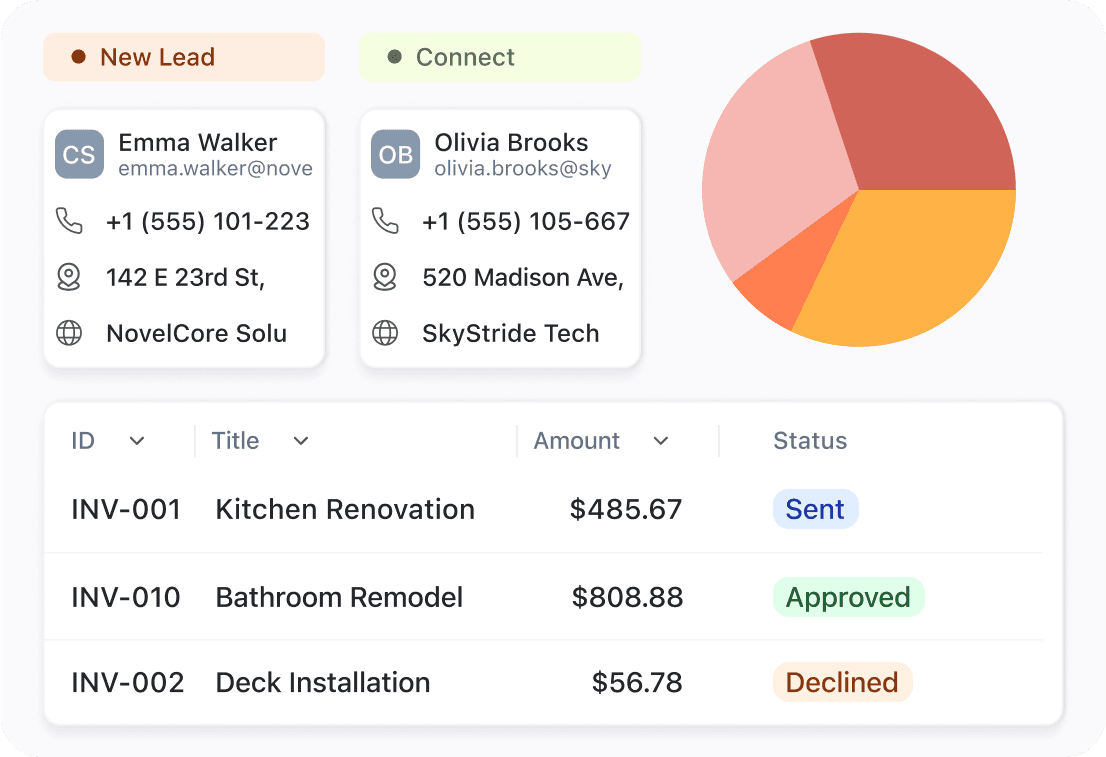1106x757 pixels.
Task: Open the Title column dropdown
Action: pos(300,441)
